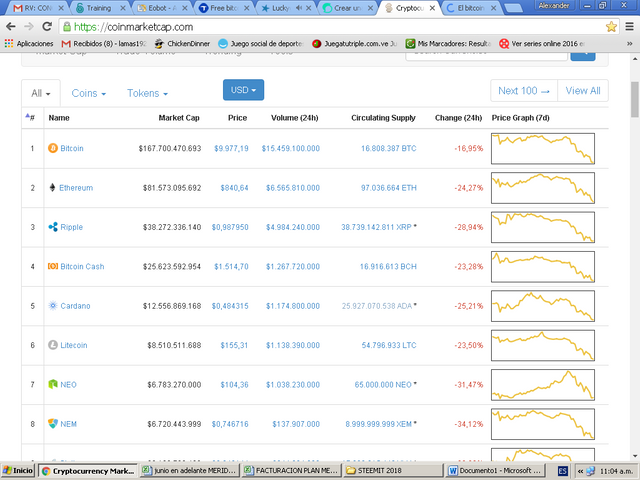Viewport: 640px width, 480px height.
Task: Switch to the Eobot tab
Action: pyautogui.click(x=162, y=8)
